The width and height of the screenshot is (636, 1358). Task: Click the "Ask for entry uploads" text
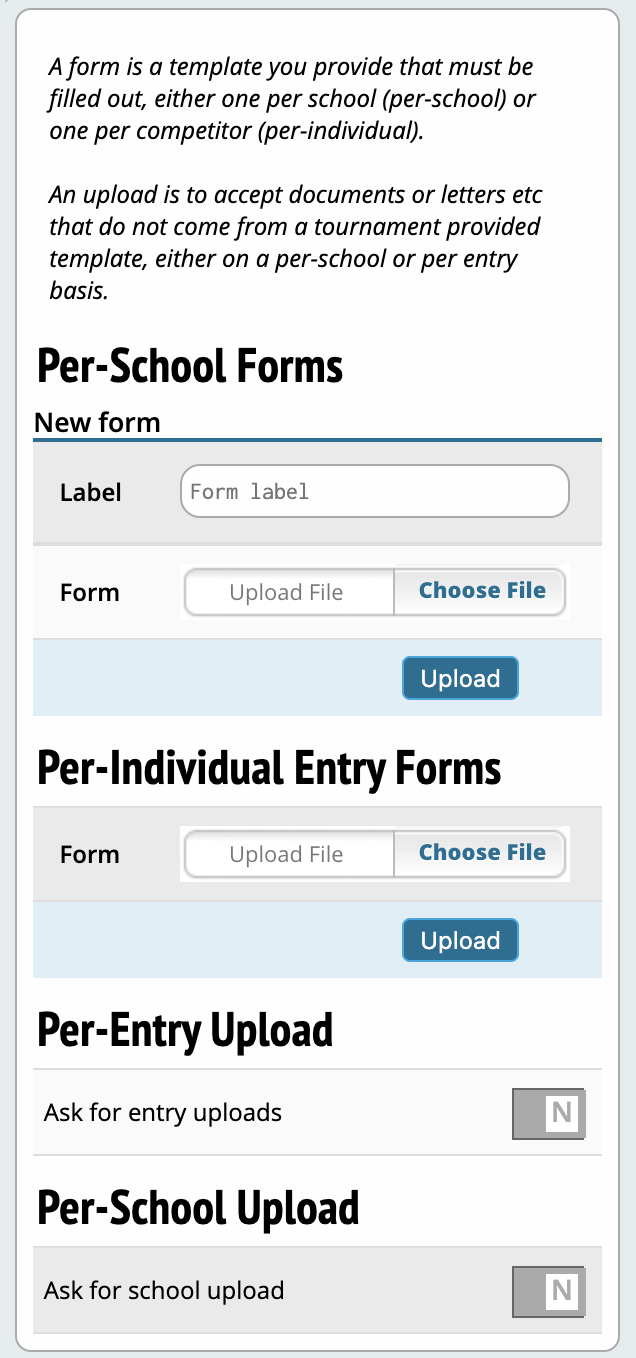pos(163,1112)
